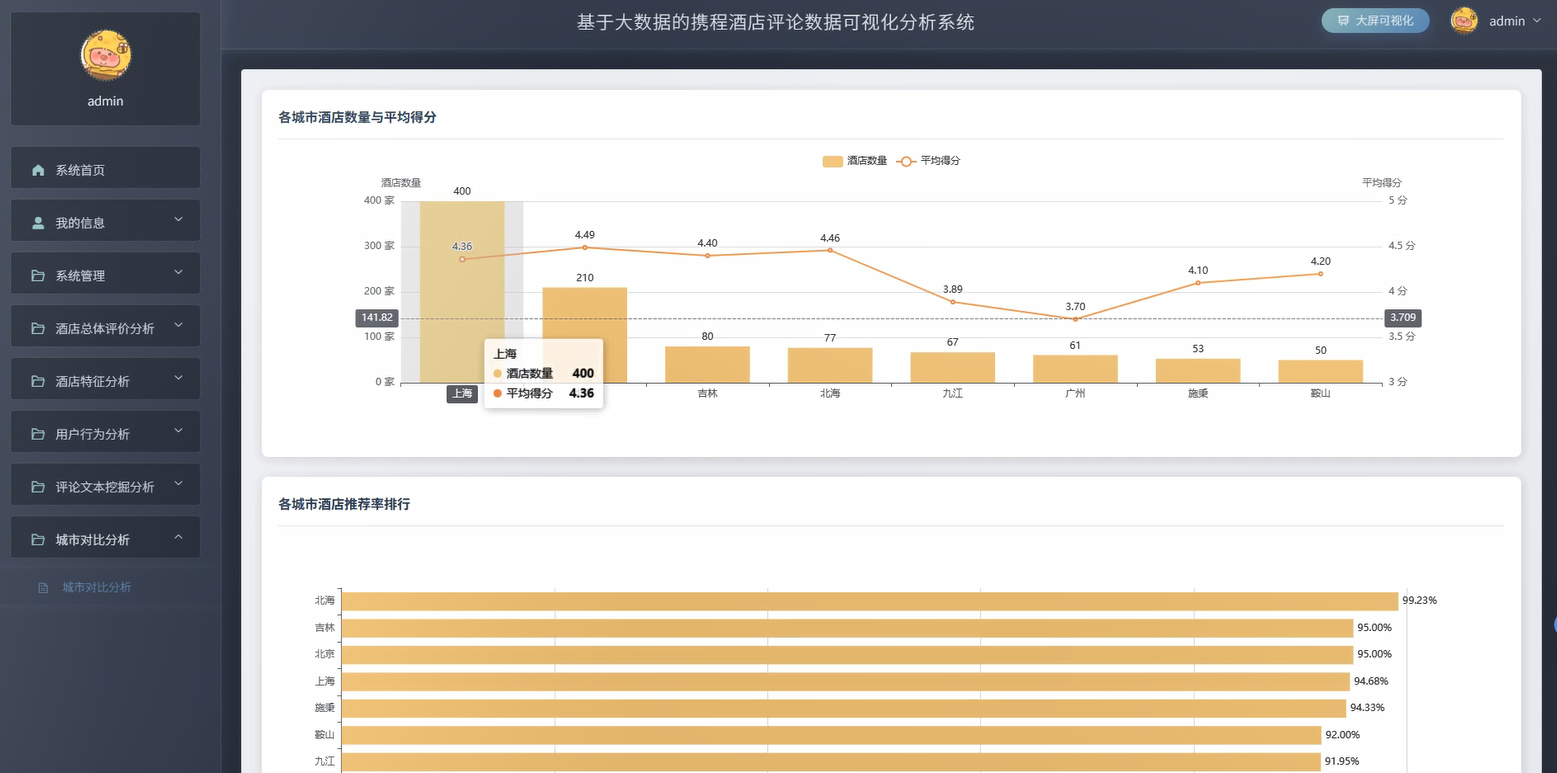Click the 141.82 axis pointer label
This screenshot has width=1557, height=773.
click(x=377, y=318)
